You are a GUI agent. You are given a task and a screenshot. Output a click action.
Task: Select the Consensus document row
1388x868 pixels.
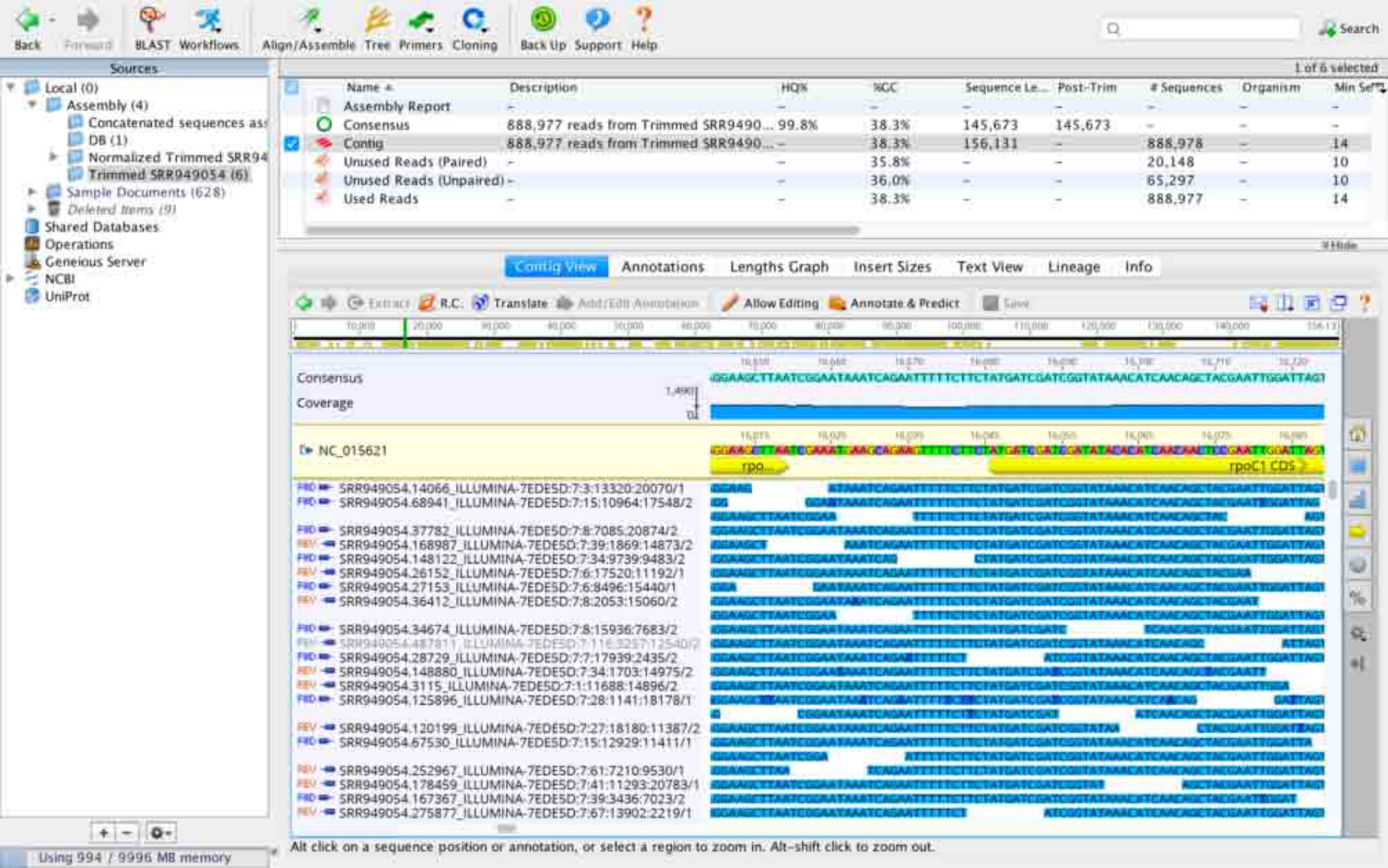point(825,124)
